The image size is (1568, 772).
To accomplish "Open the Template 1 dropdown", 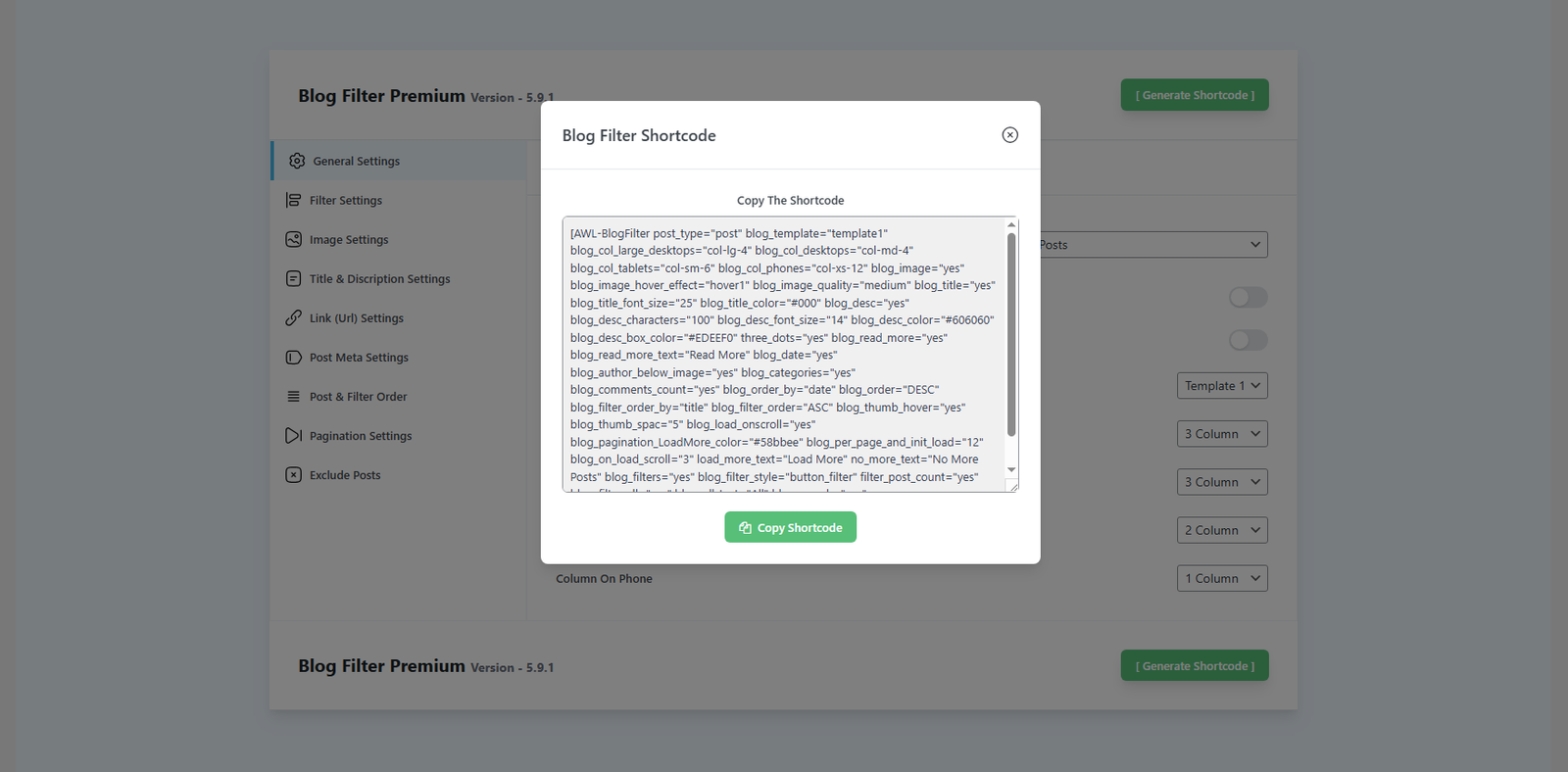I will click(1221, 386).
